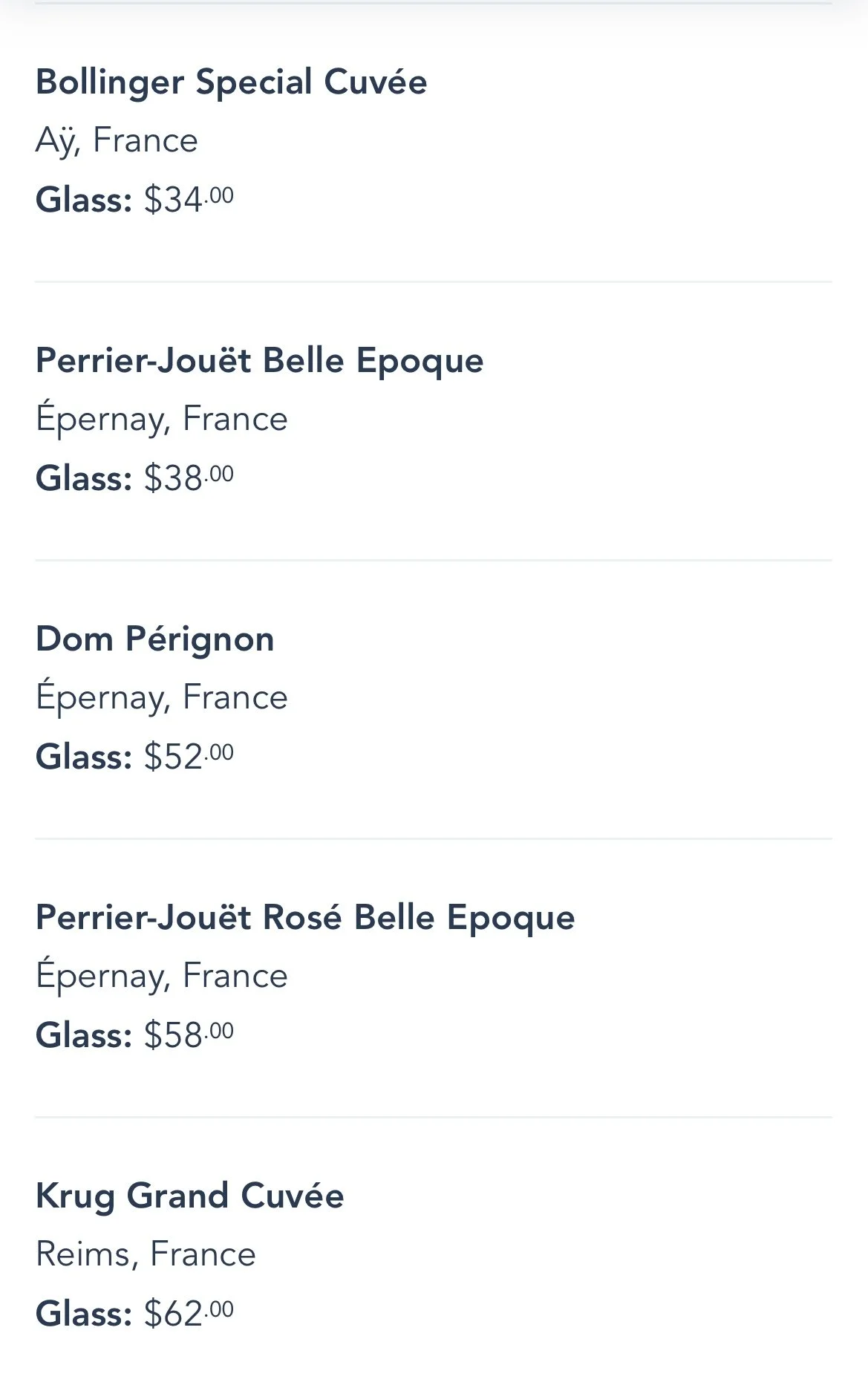Tap the Krug Grand Cuvée heading
Image resolution: width=868 pixels, height=1388 pixels.
(x=189, y=1196)
